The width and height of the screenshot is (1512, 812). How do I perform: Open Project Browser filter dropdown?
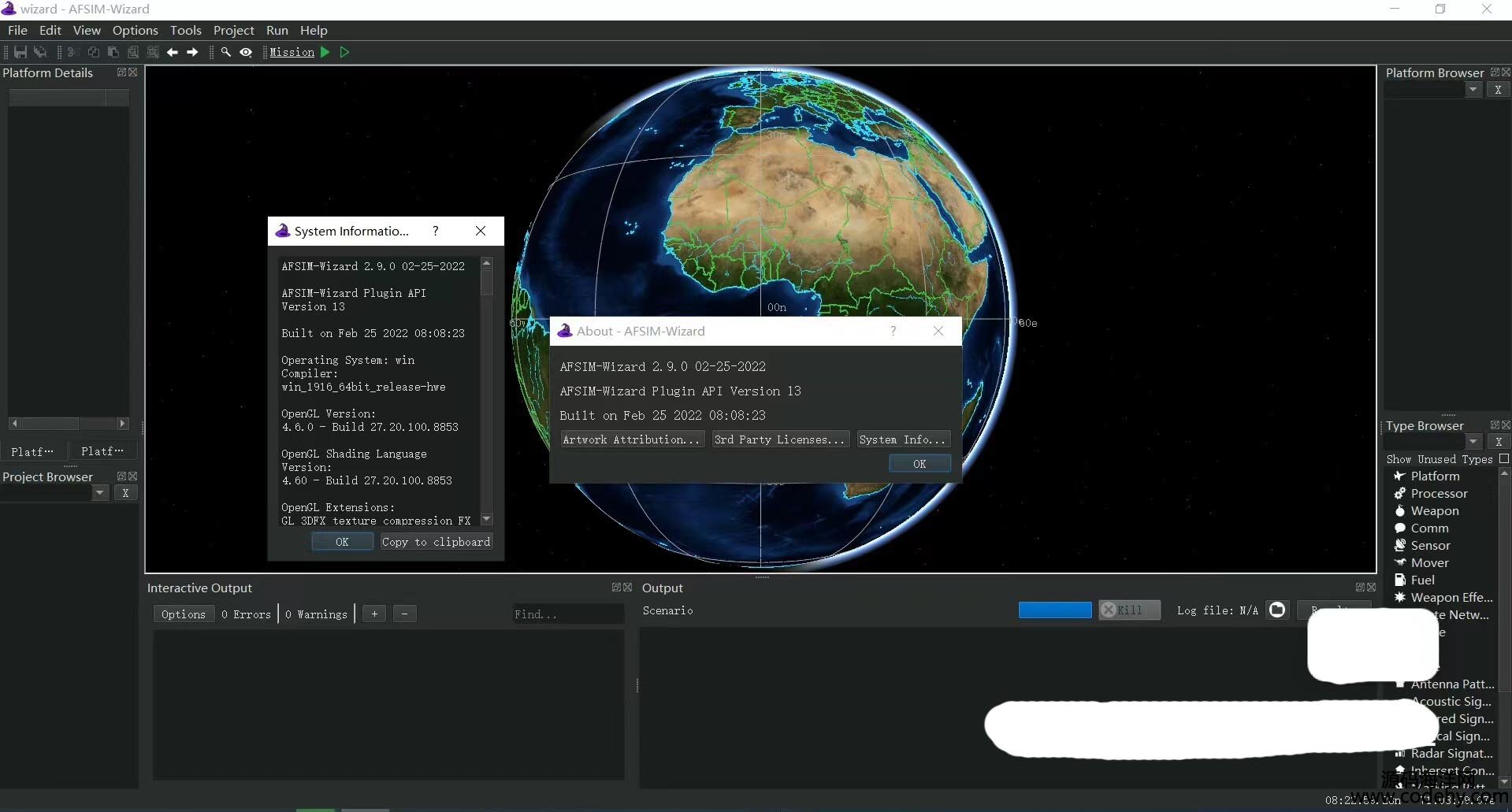tap(99, 493)
